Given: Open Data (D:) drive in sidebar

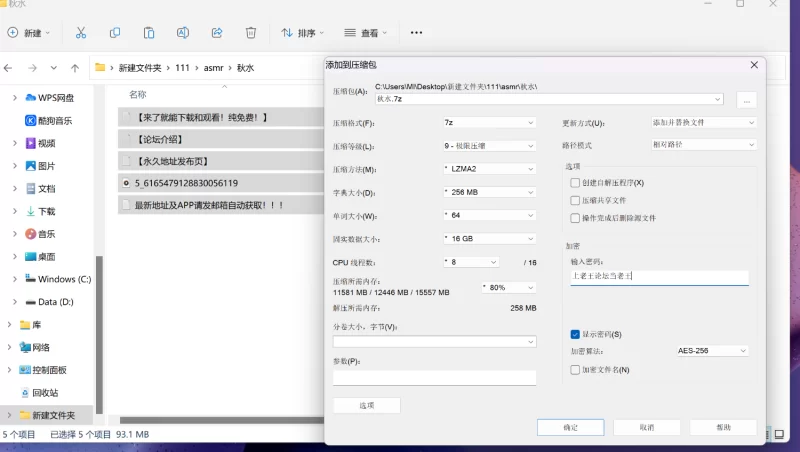Looking at the screenshot, I should tap(49, 302).
